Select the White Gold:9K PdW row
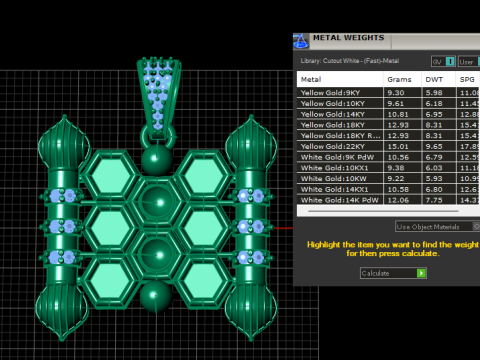Viewport: 480px width, 360px height. tap(388, 157)
